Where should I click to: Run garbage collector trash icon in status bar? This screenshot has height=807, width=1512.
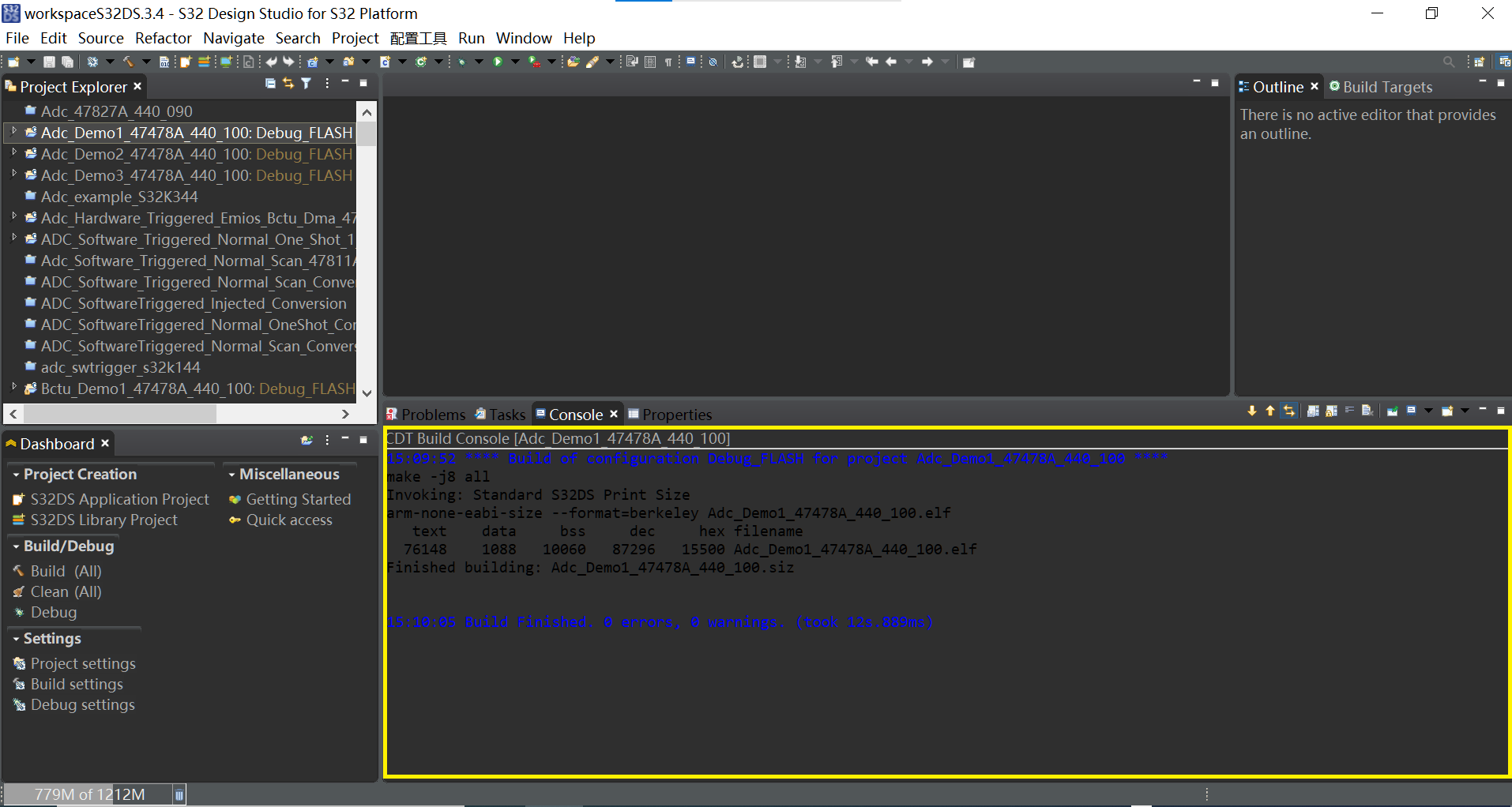click(179, 794)
